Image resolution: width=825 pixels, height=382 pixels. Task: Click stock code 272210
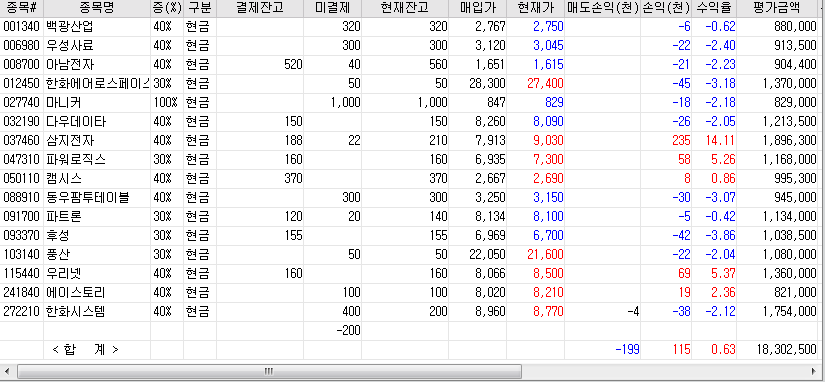click(21, 311)
